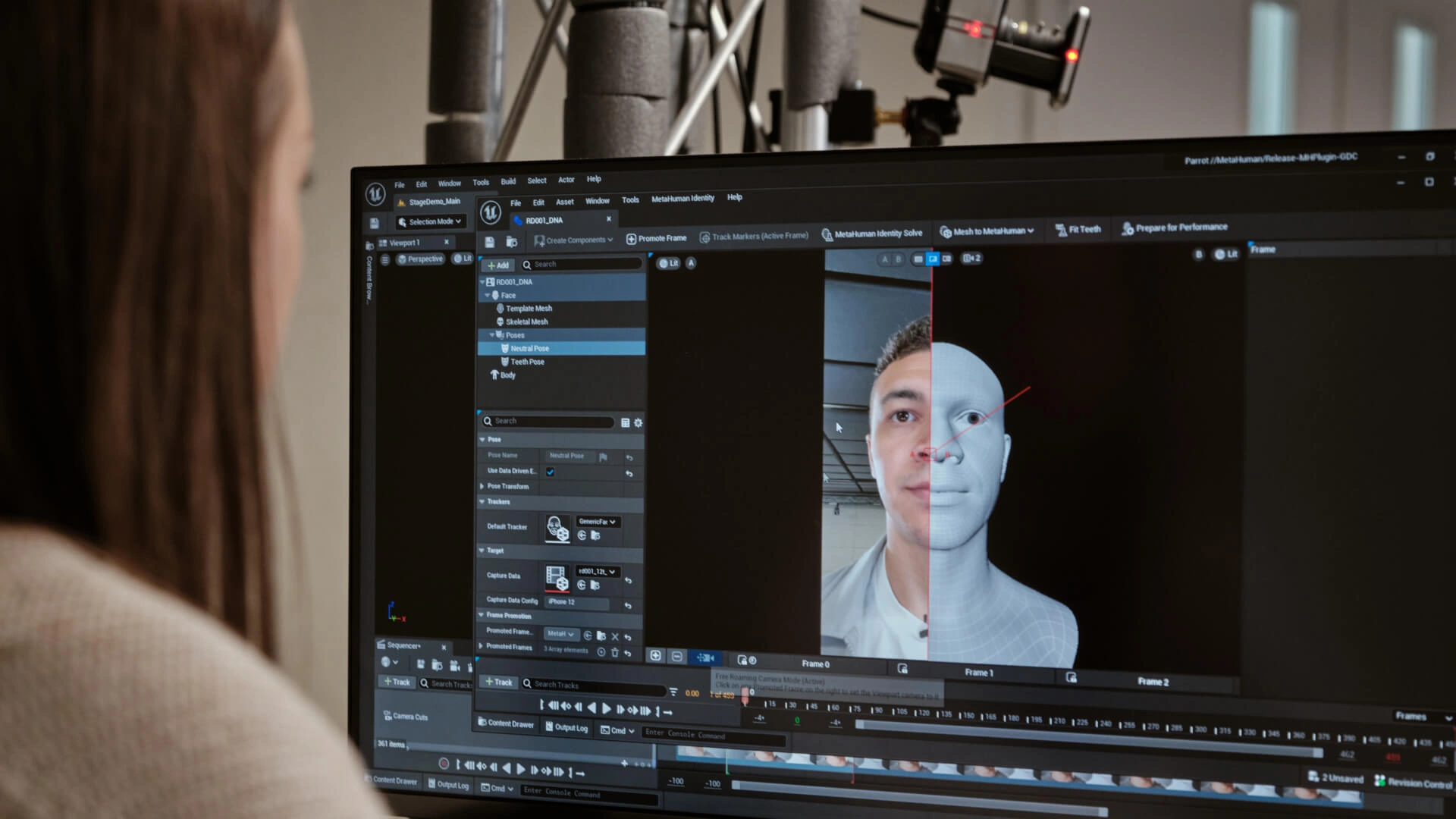Click the lock icon on Frame 1 tab
This screenshot has width=1456, height=819.
coord(902,668)
